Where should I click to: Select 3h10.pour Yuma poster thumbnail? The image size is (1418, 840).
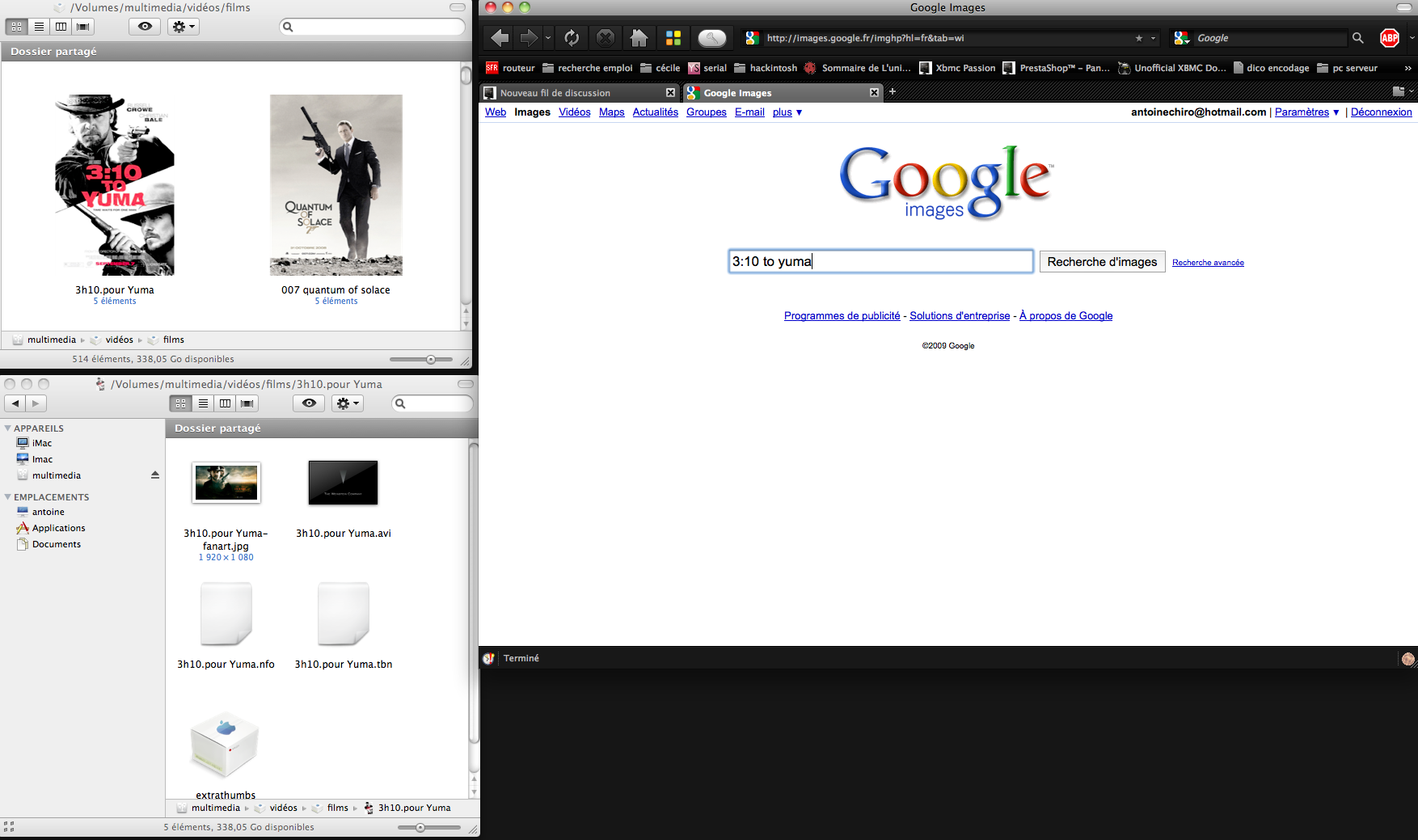point(115,185)
